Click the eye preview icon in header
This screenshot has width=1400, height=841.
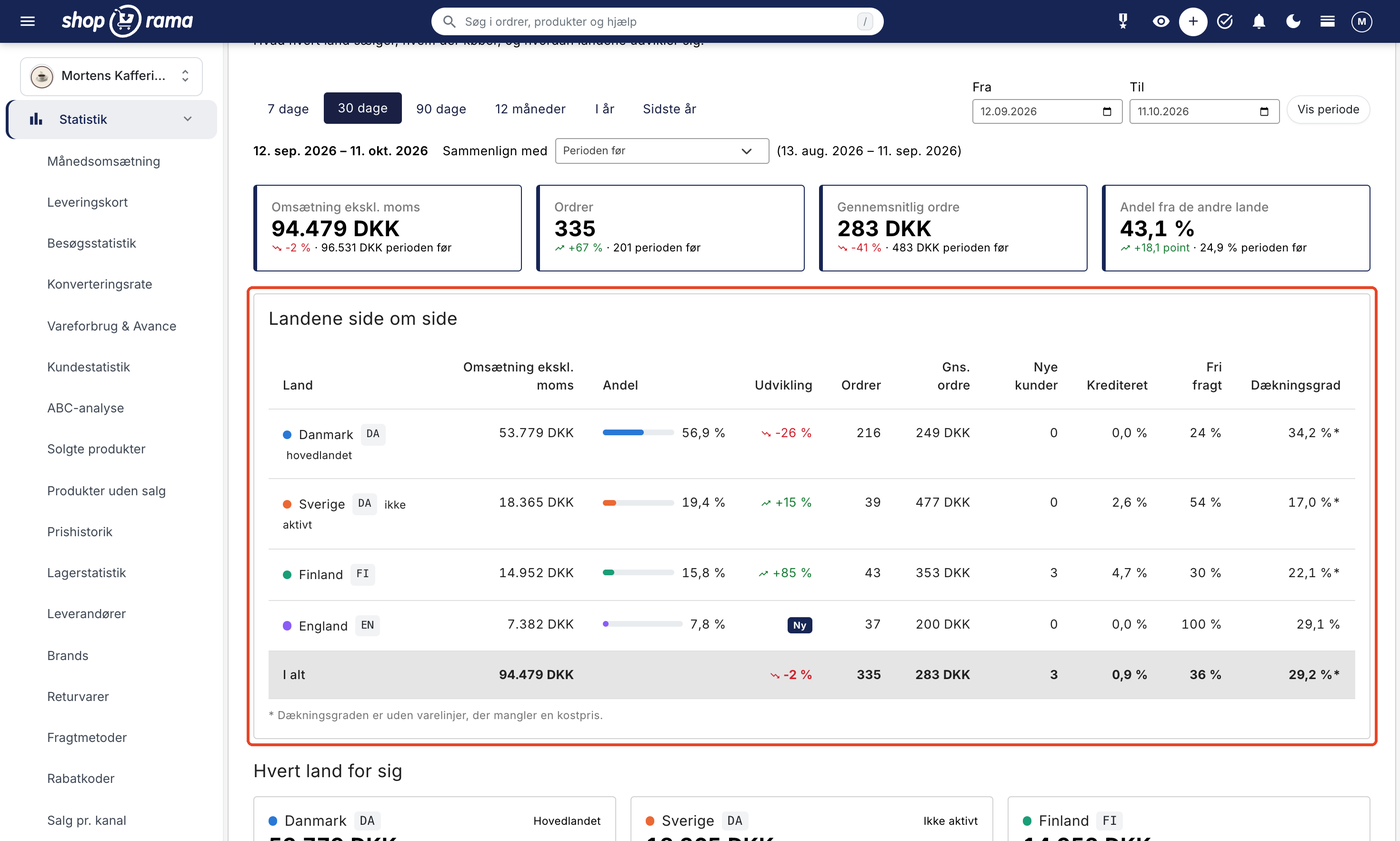[x=1160, y=21]
